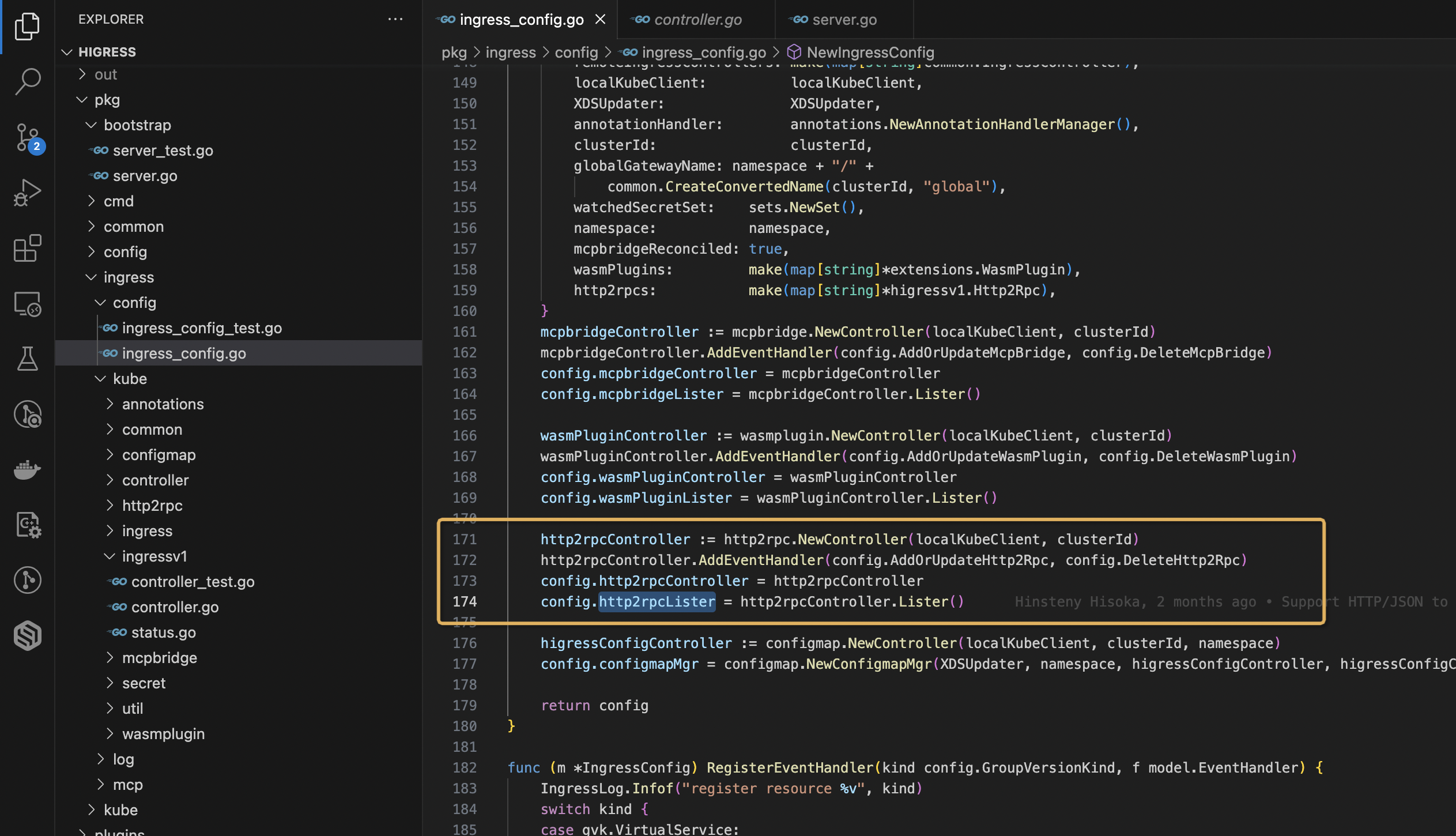Open status.go from the explorer

point(164,632)
